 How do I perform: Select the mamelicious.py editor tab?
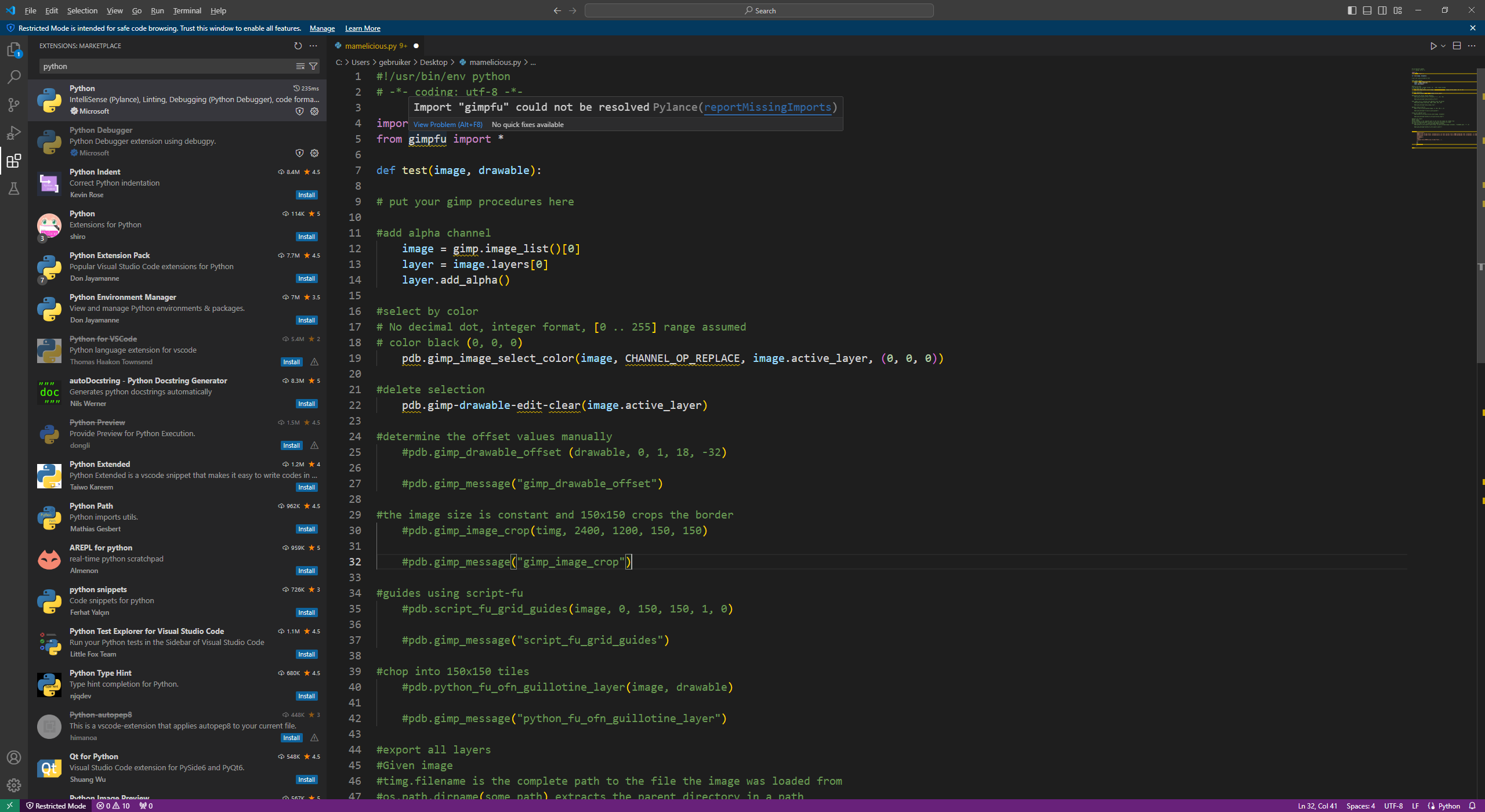(371, 46)
